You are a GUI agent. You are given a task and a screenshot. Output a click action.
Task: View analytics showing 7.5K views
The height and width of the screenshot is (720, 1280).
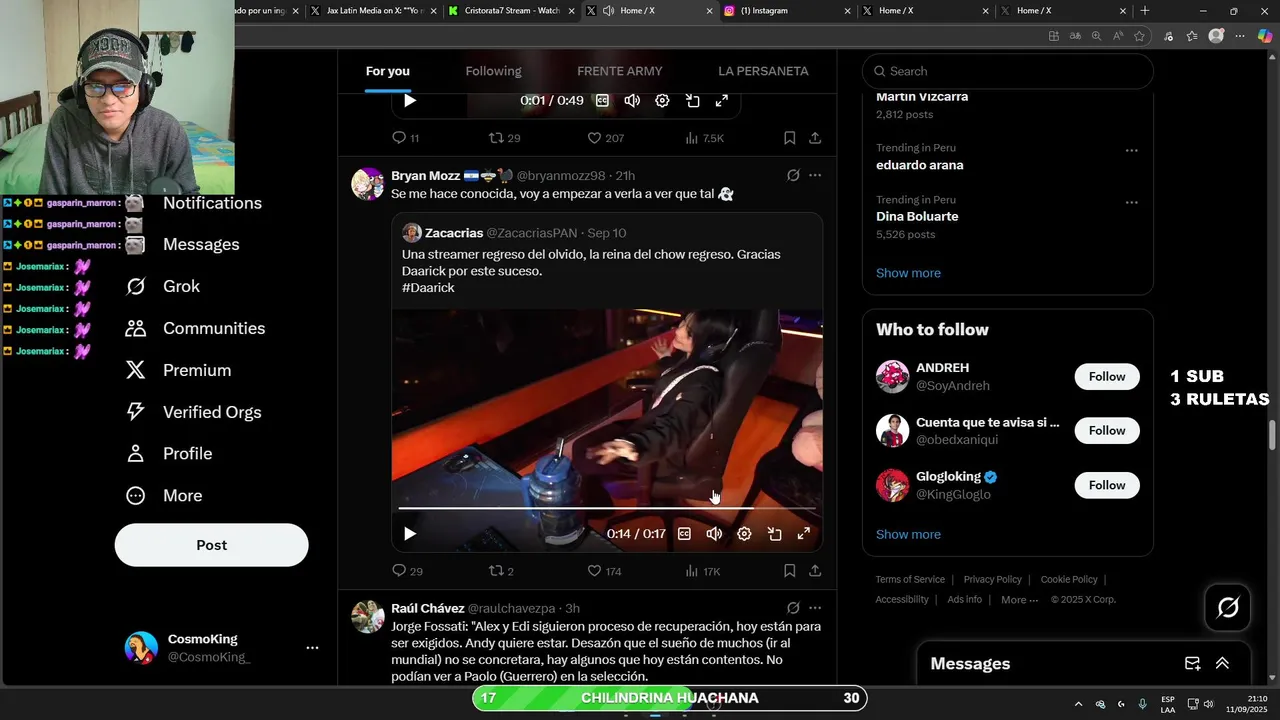[x=704, y=138]
